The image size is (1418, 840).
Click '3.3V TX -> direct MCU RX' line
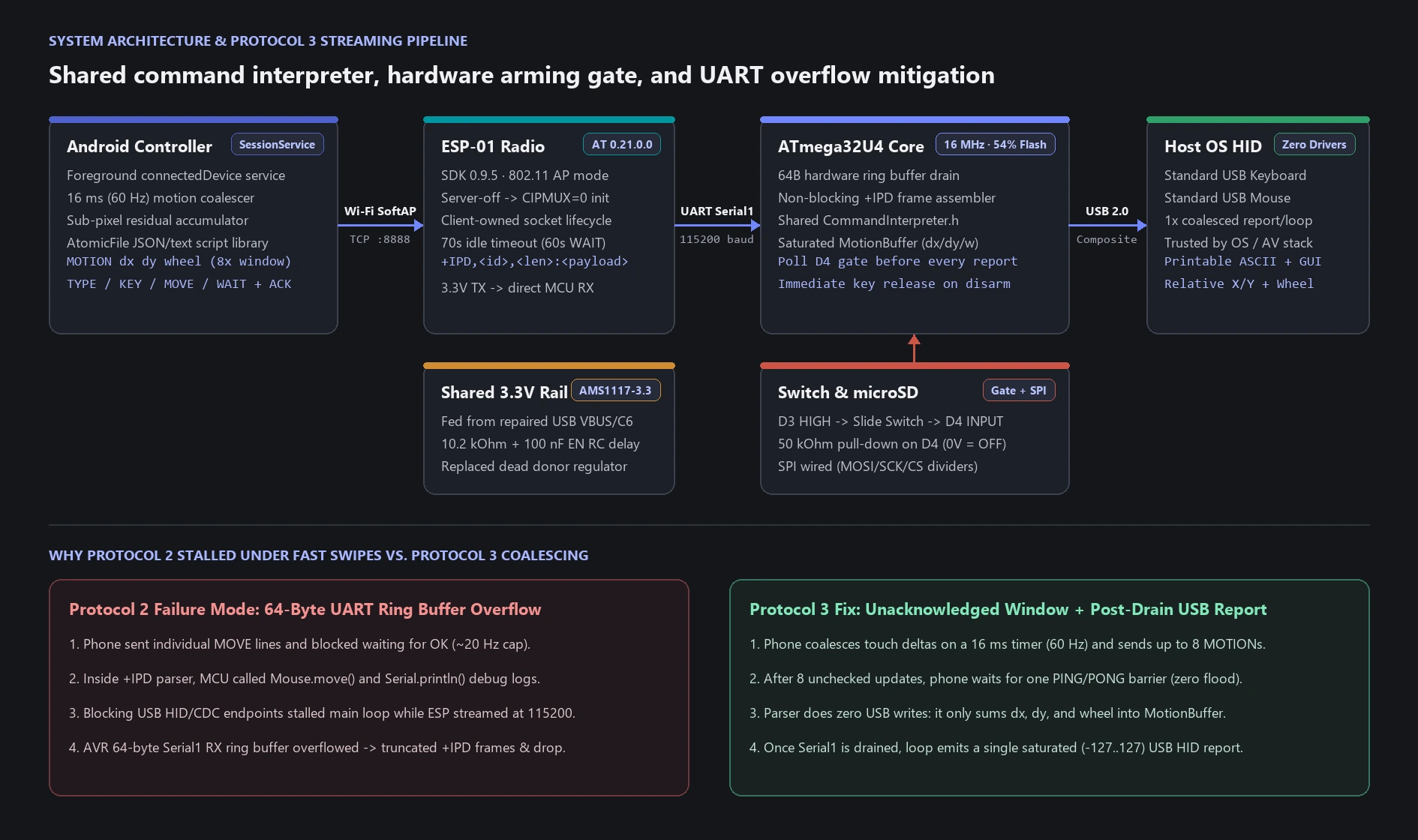[x=517, y=288]
